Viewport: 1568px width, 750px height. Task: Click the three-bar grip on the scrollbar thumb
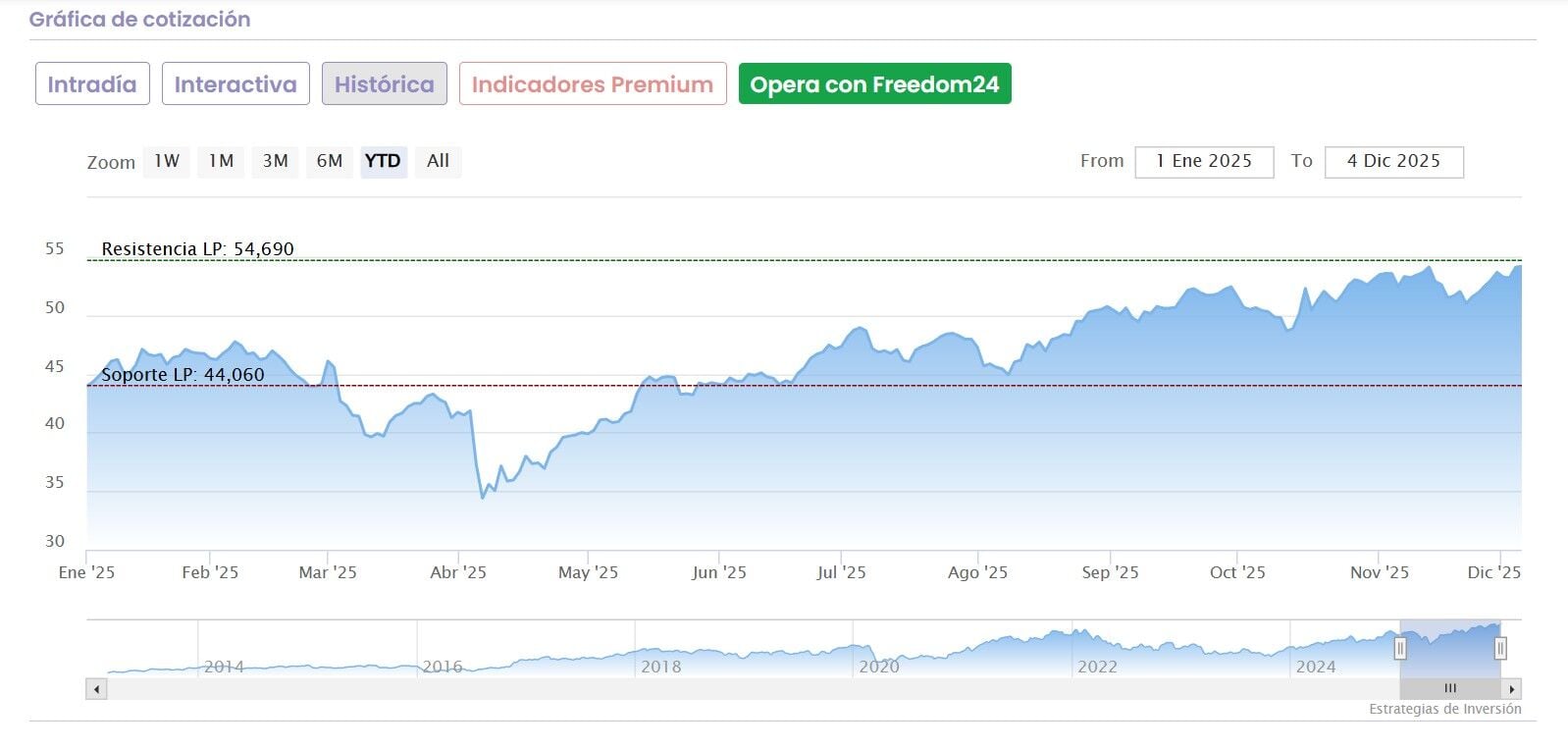coord(1450,689)
